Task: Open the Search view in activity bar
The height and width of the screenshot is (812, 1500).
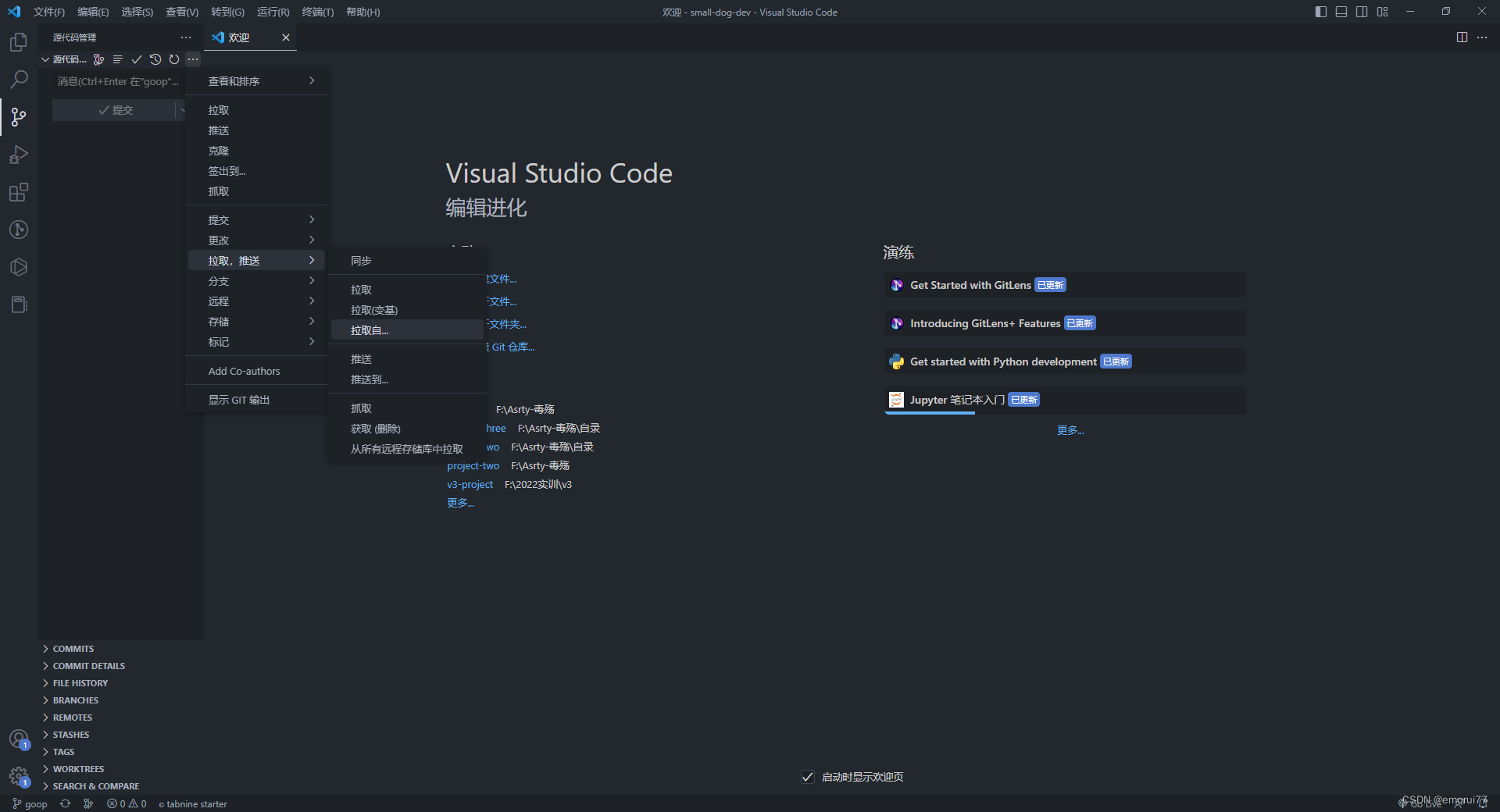Action: click(19, 80)
